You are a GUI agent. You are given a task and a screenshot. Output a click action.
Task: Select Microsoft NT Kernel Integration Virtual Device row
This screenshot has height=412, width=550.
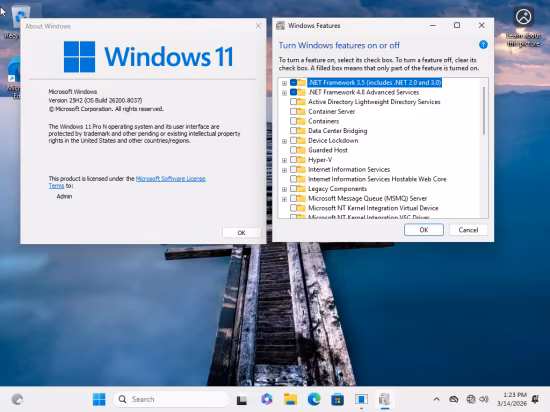(373, 208)
